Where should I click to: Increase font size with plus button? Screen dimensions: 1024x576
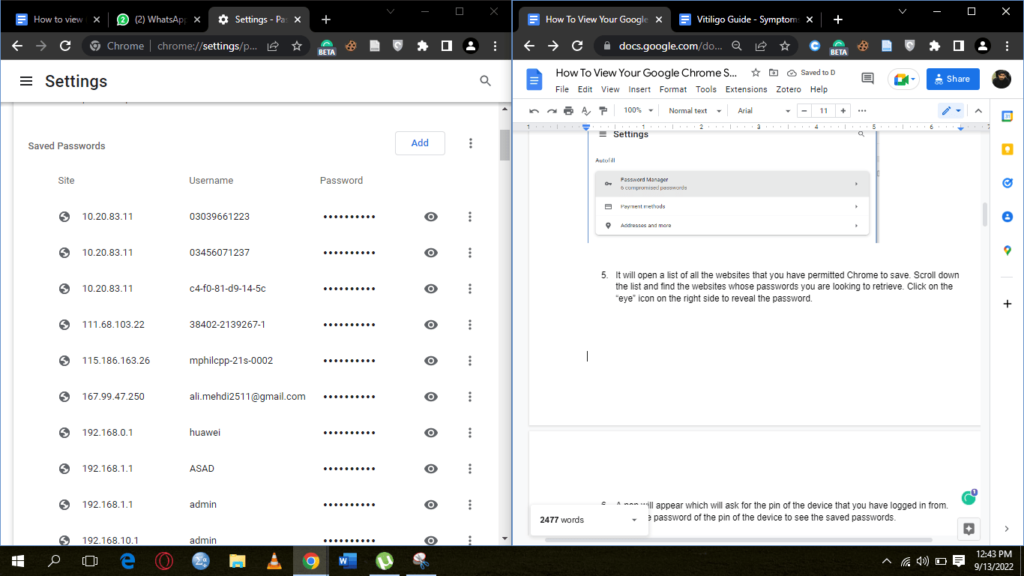tap(843, 111)
